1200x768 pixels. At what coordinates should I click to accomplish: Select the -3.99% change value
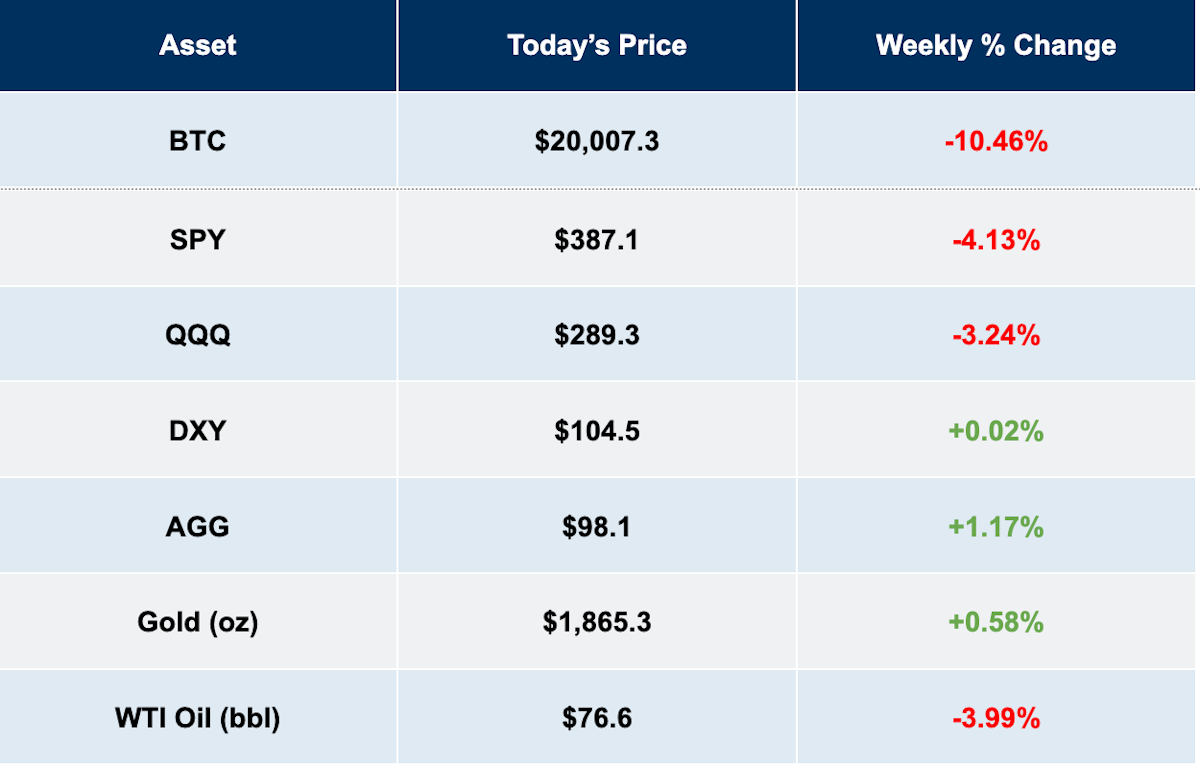[x=996, y=718]
